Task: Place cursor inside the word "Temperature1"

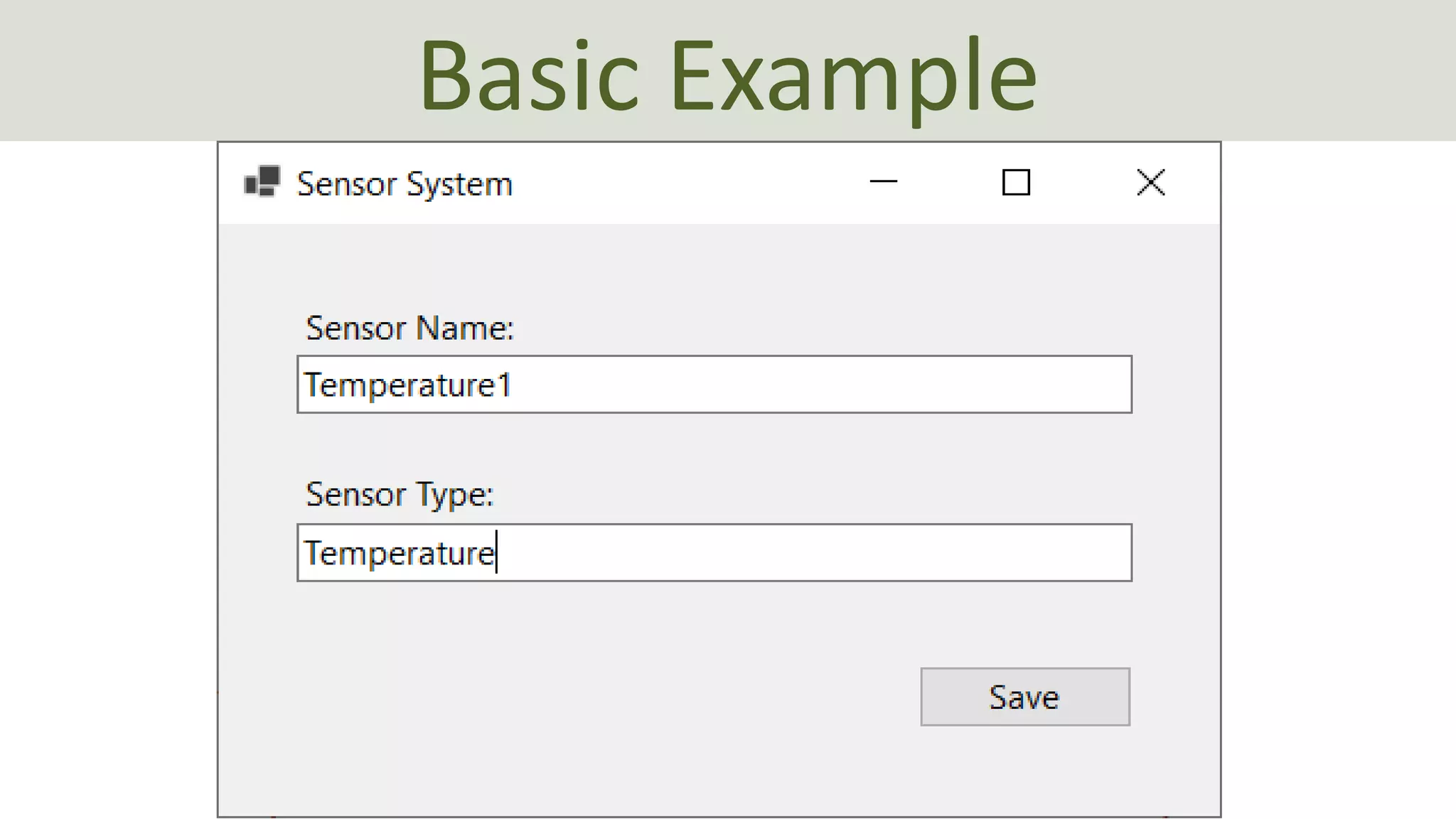Action: coord(408,386)
